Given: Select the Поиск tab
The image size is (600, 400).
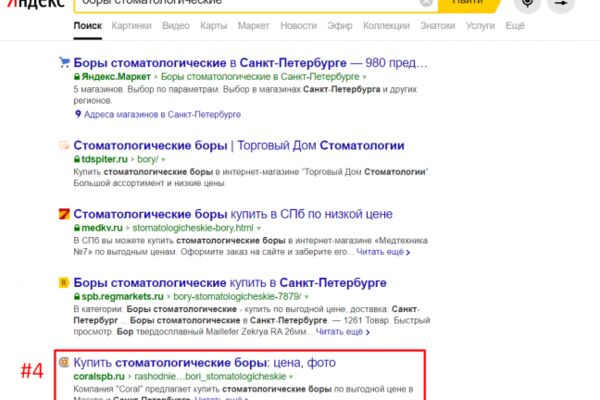Looking at the screenshot, I should (x=88, y=26).
